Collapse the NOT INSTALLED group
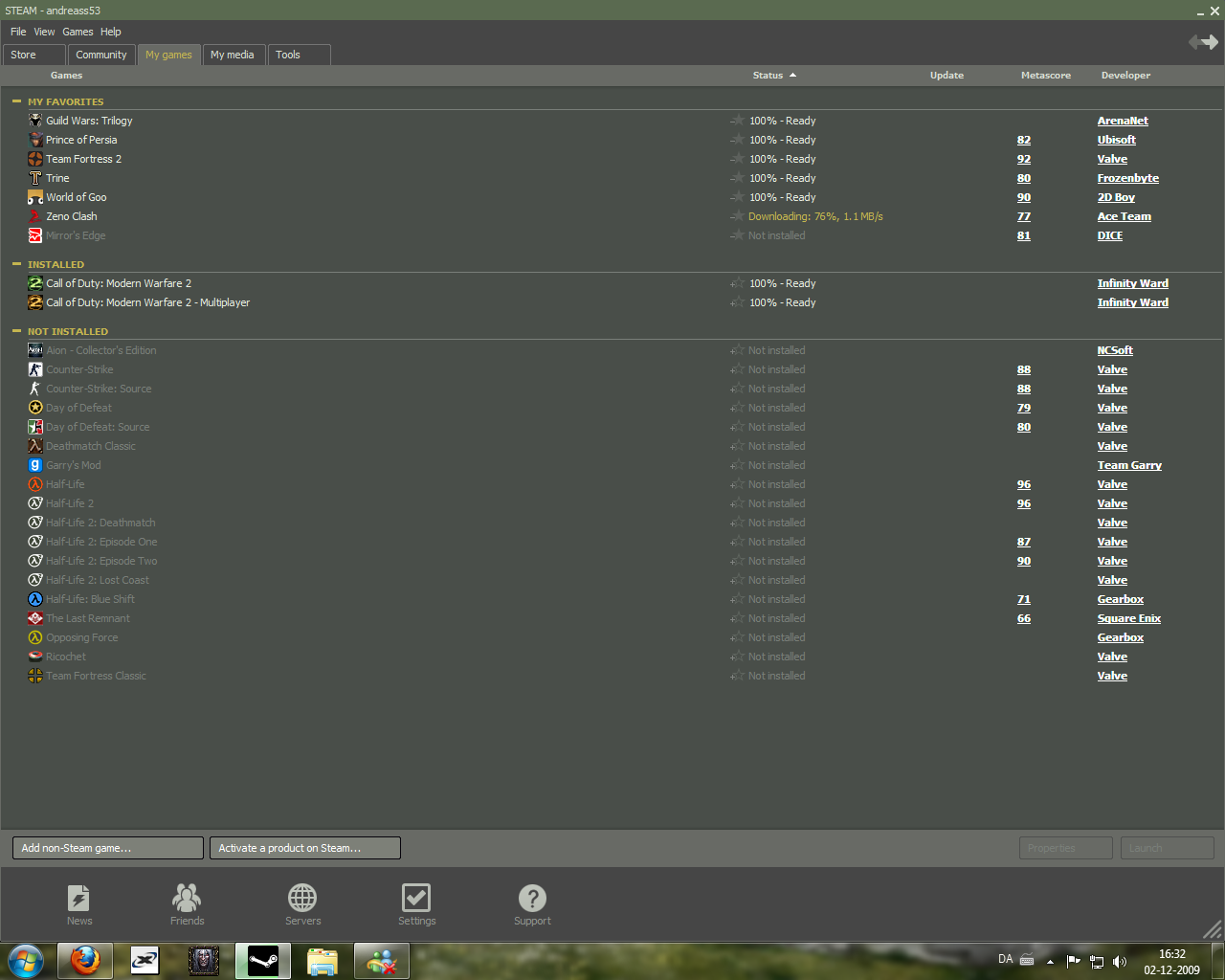This screenshot has height=980, width=1225. [16, 330]
